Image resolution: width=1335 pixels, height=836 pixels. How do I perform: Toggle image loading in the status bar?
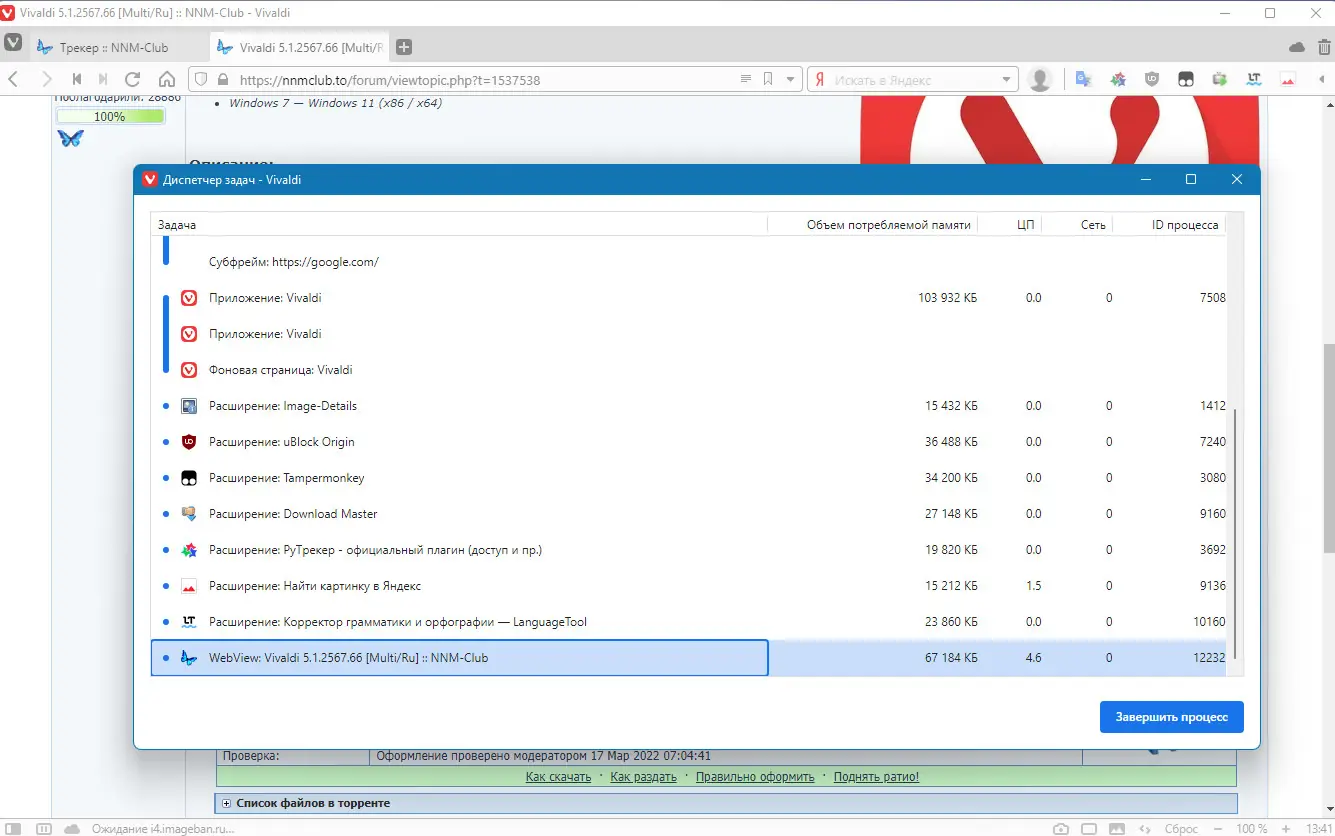[1116, 829]
